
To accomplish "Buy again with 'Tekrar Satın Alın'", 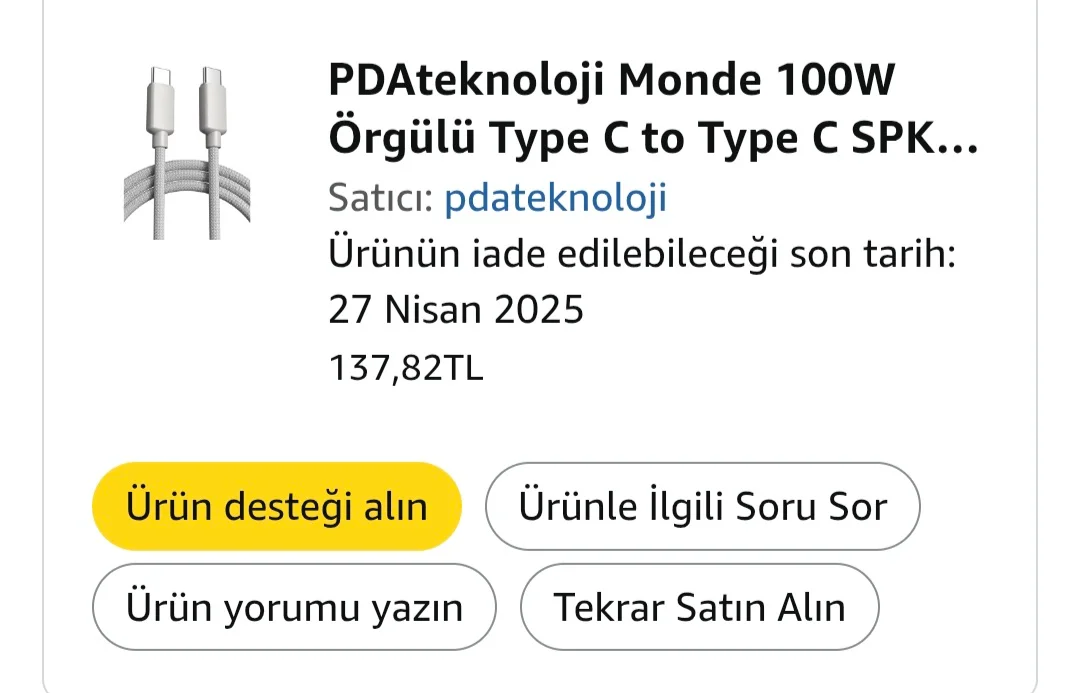I will coord(699,607).
